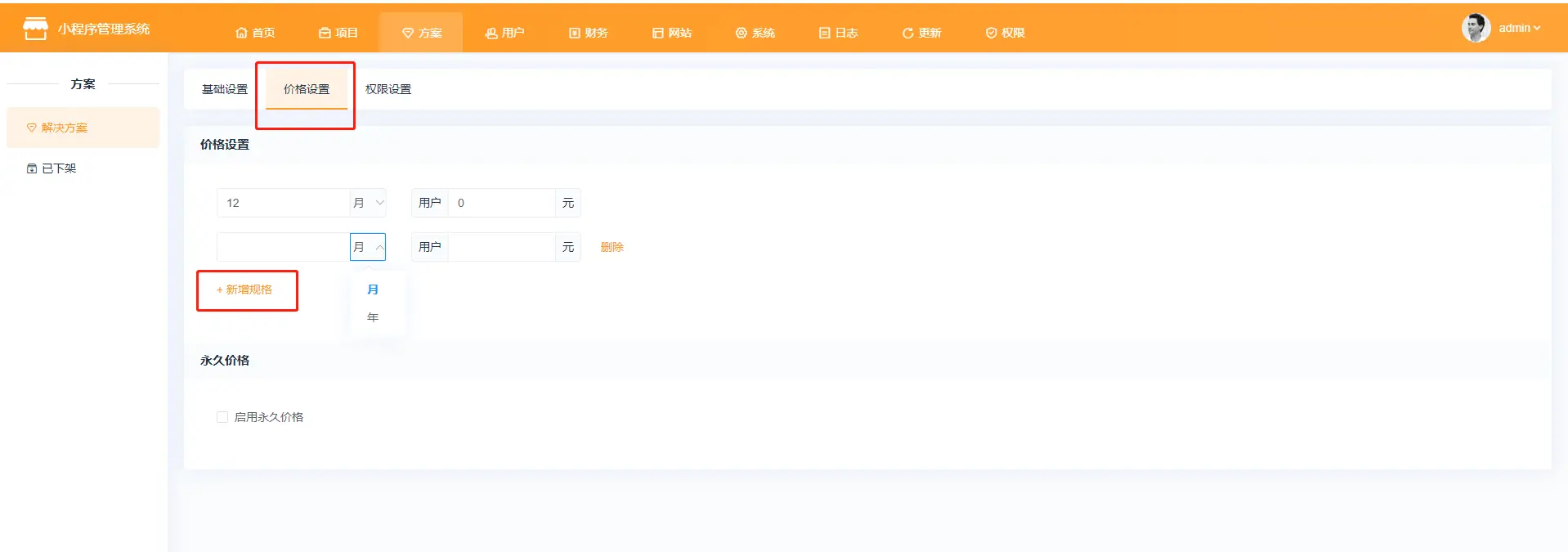Open the admin account dropdown
This screenshot has width=1568, height=552.
click(x=1519, y=28)
